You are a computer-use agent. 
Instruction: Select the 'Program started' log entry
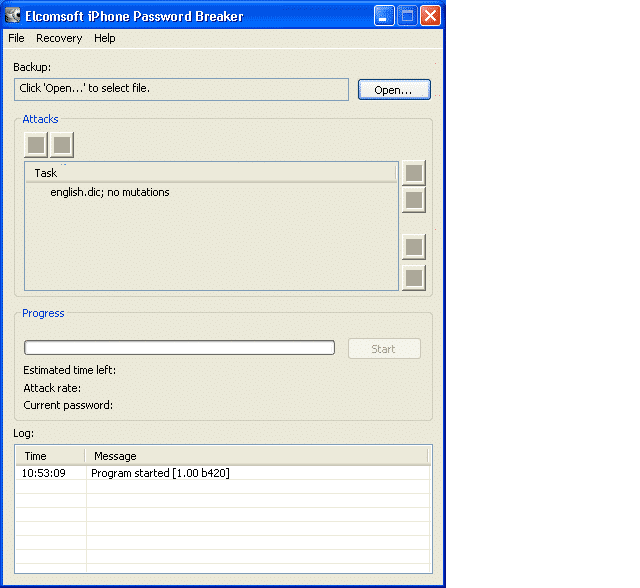pyautogui.click(x=160, y=473)
